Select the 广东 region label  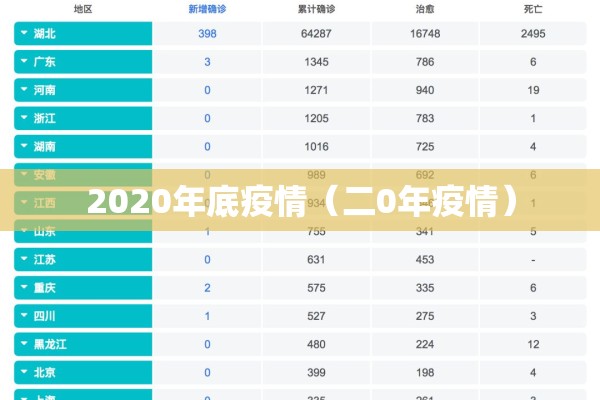click(x=45, y=62)
